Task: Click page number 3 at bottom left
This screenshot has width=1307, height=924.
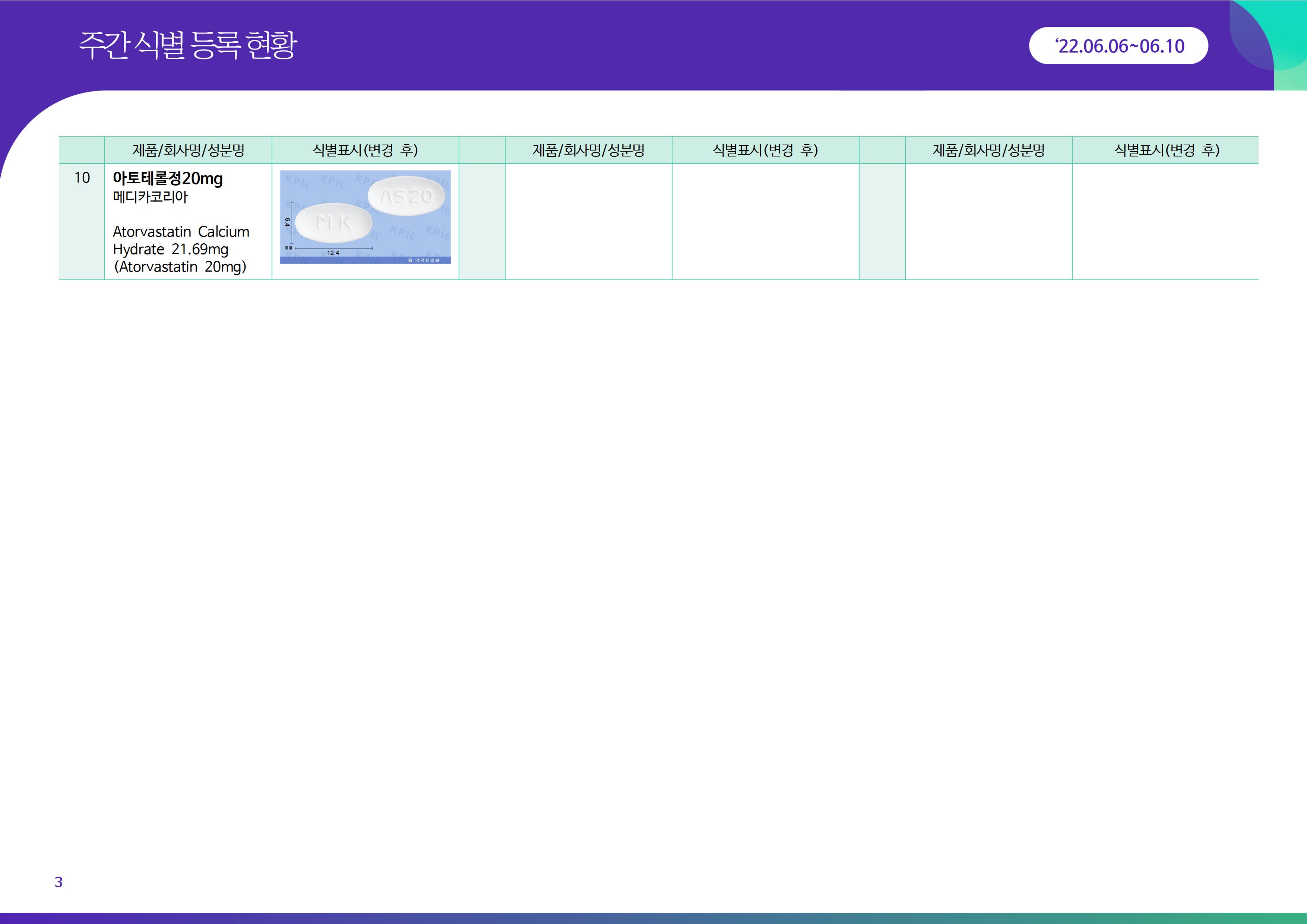Action: click(x=58, y=882)
